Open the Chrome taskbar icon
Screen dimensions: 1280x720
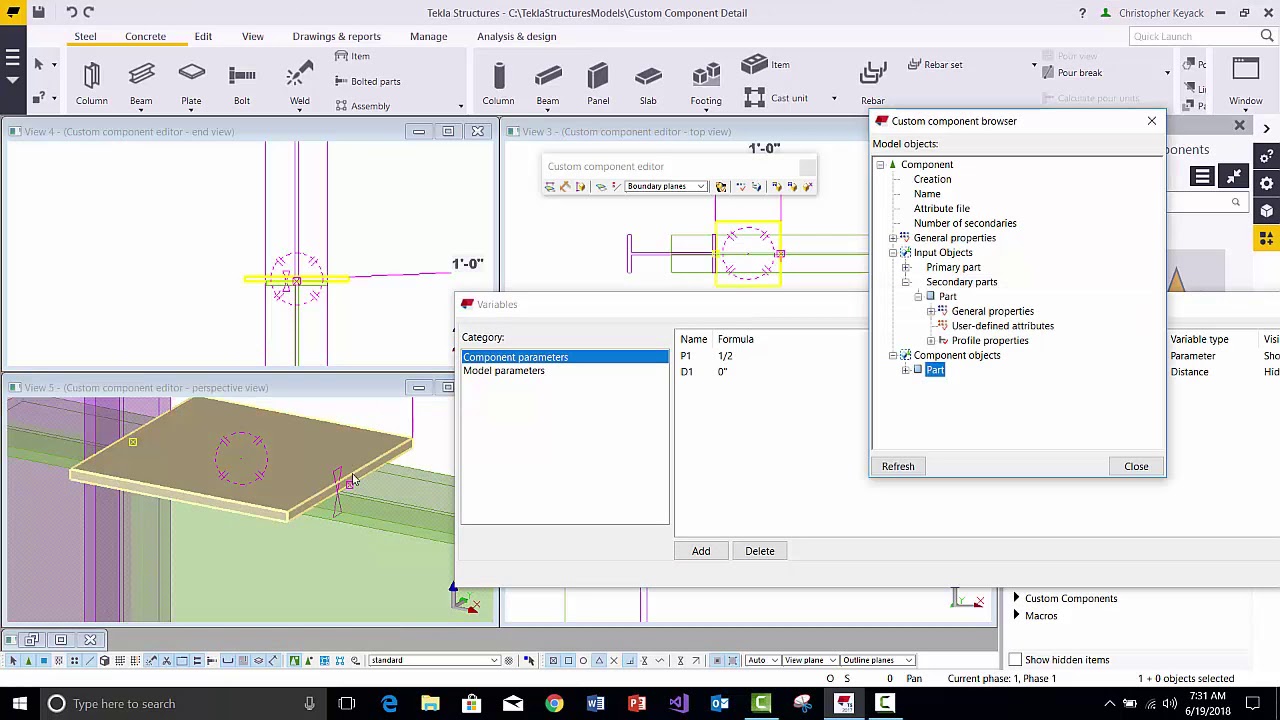click(554, 704)
